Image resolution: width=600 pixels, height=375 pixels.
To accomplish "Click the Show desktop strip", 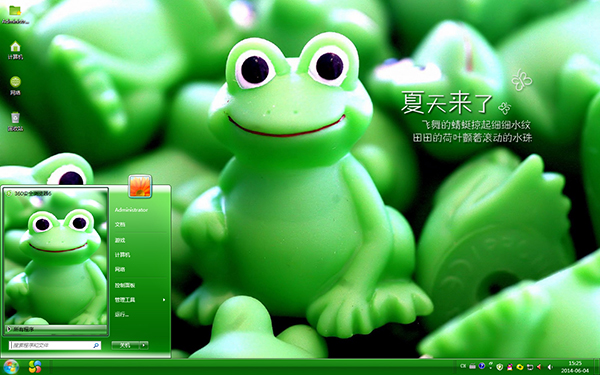I will pyautogui.click(x=597, y=367).
